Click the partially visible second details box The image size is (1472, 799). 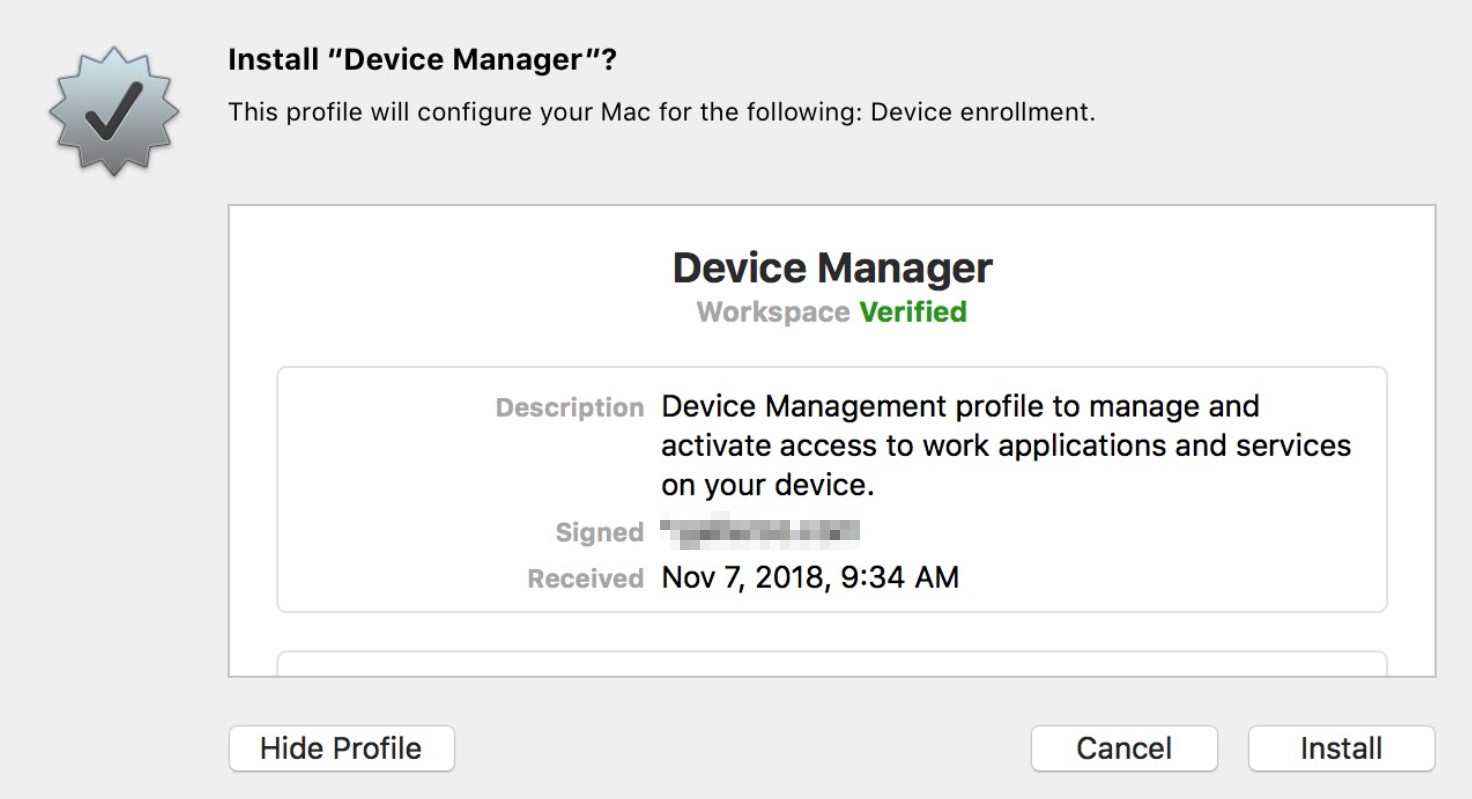click(831, 664)
